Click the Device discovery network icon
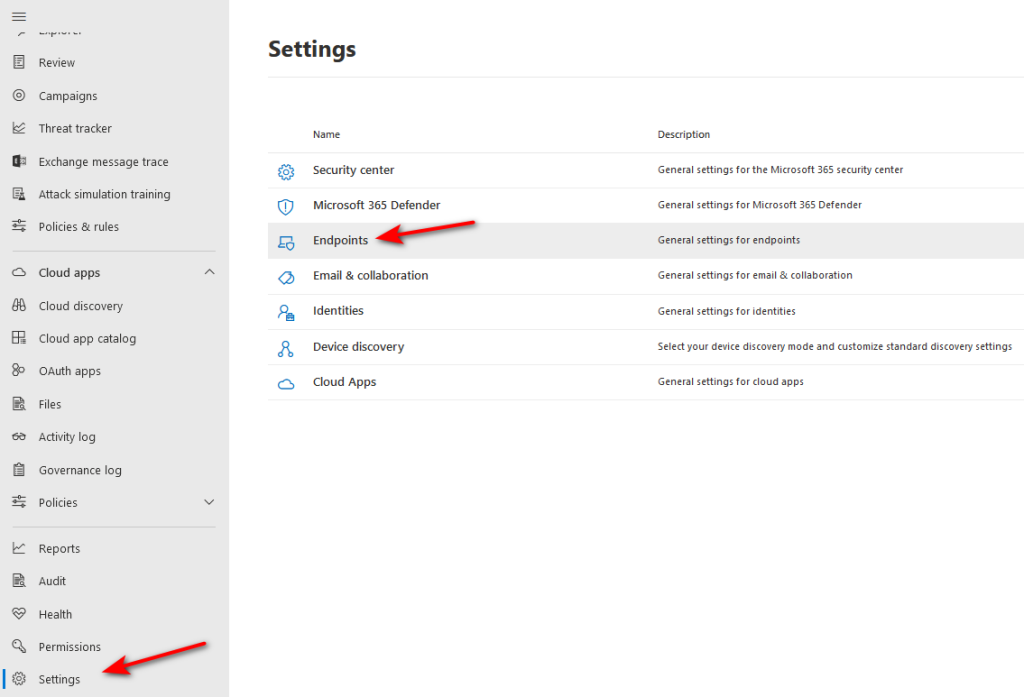 coord(286,349)
